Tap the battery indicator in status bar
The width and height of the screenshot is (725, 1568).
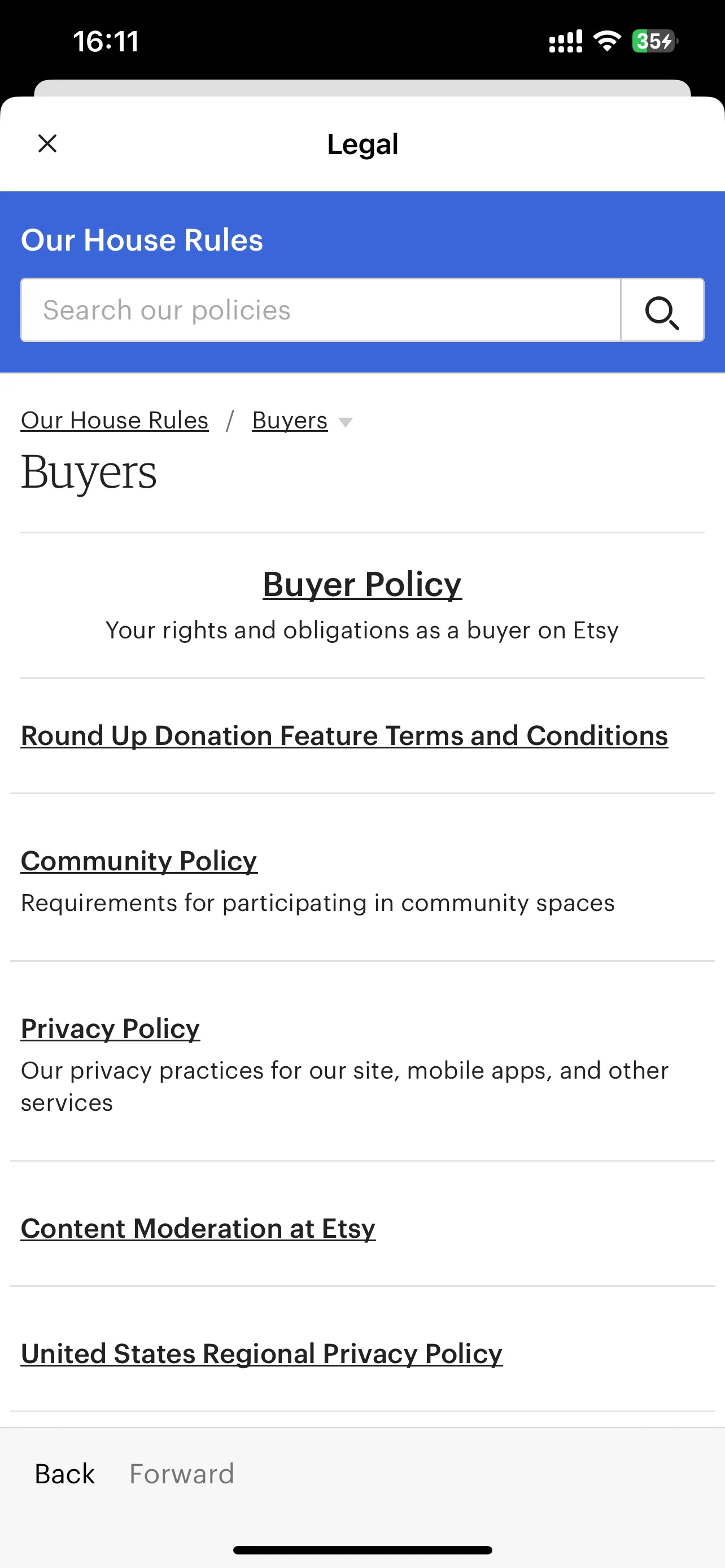[654, 41]
